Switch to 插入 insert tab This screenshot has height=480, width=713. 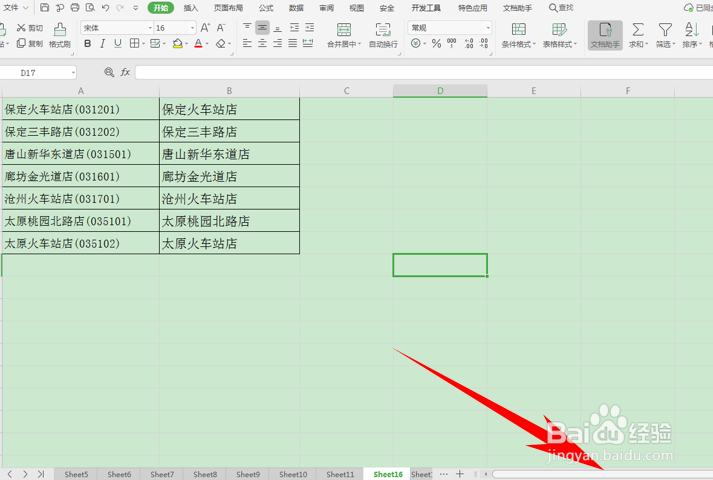[191, 8]
